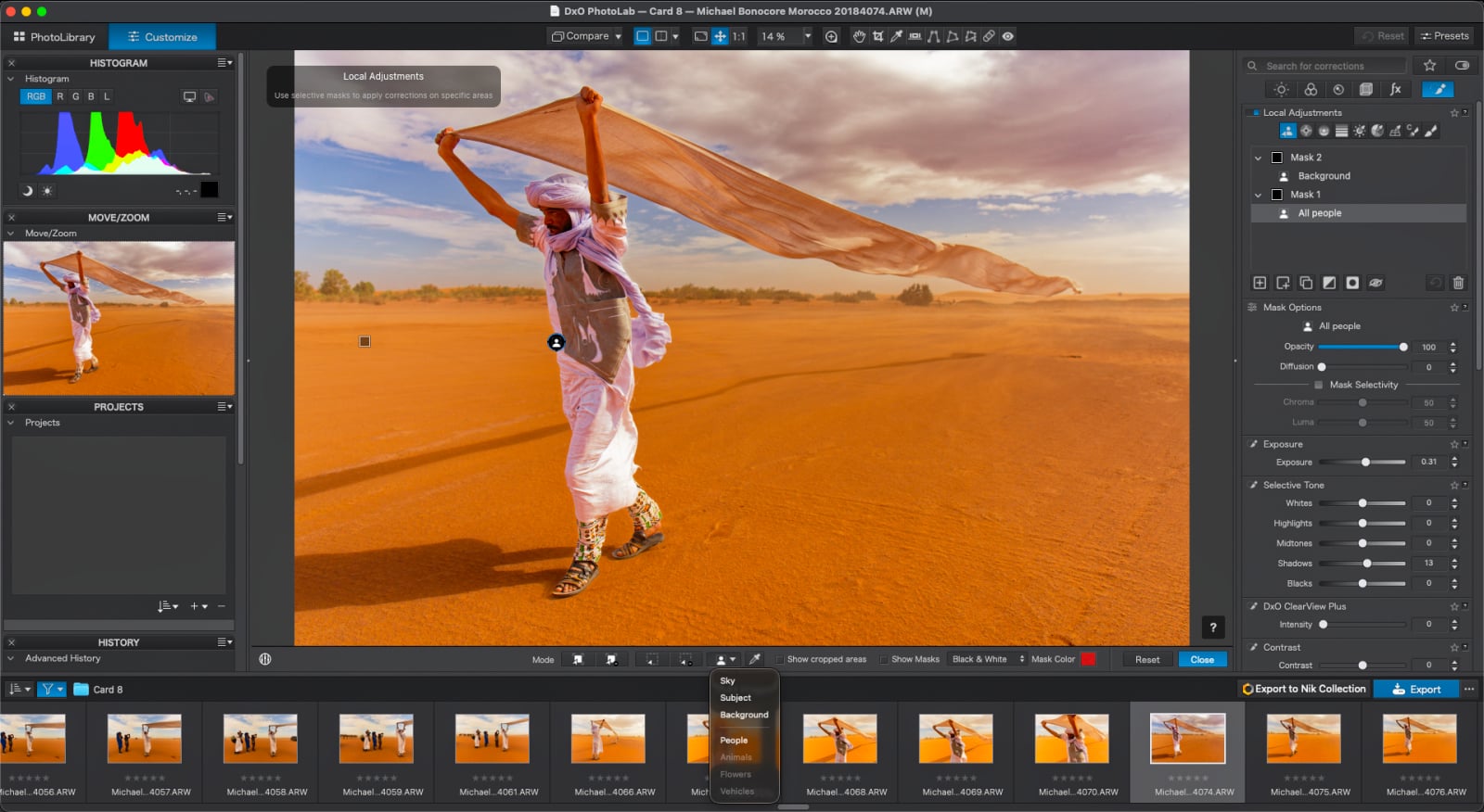The height and width of the screenshot is (812, 1484).
Task: Adjust the Shadows slider handle
Action: pos(1367,564)
